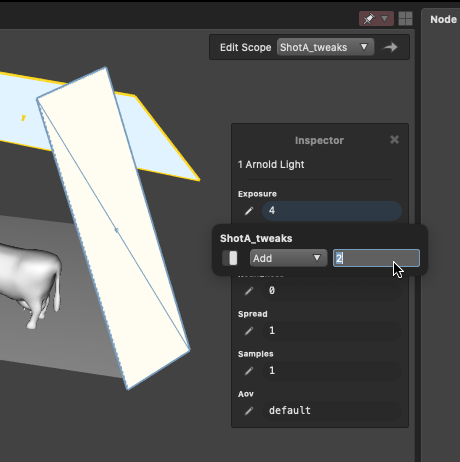
Task: Open the Edit Scope ShotA_tweaks dropdown
Action: [325, 47]
